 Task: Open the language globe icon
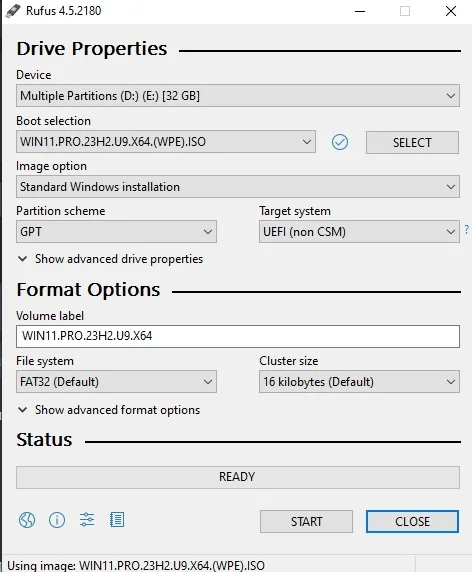pyautogui.click(x=27, y=520)
